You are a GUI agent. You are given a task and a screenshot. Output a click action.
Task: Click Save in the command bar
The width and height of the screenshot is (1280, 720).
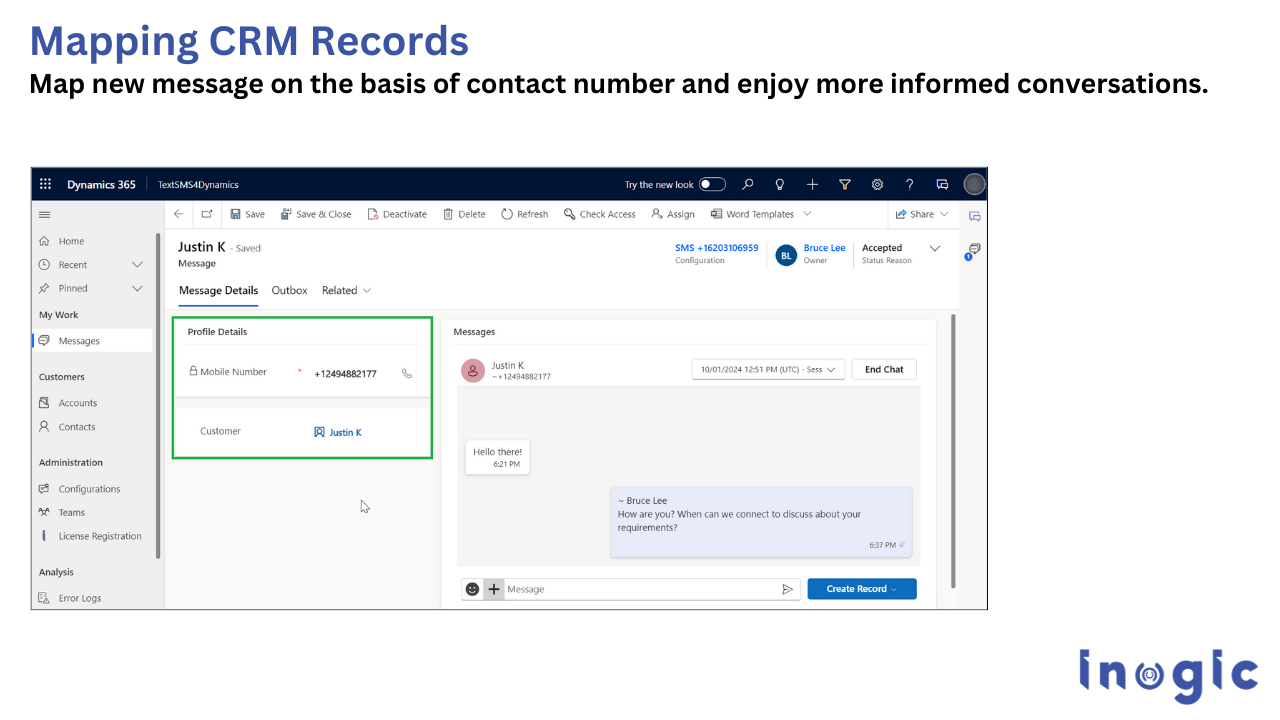click(248, 214)
